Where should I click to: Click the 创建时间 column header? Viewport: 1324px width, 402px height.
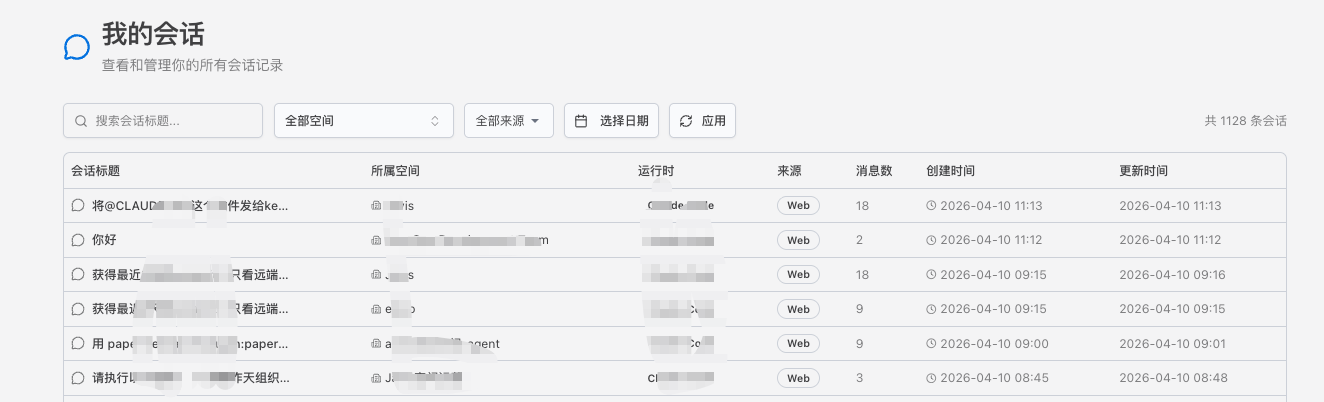[x=950, y=171]
